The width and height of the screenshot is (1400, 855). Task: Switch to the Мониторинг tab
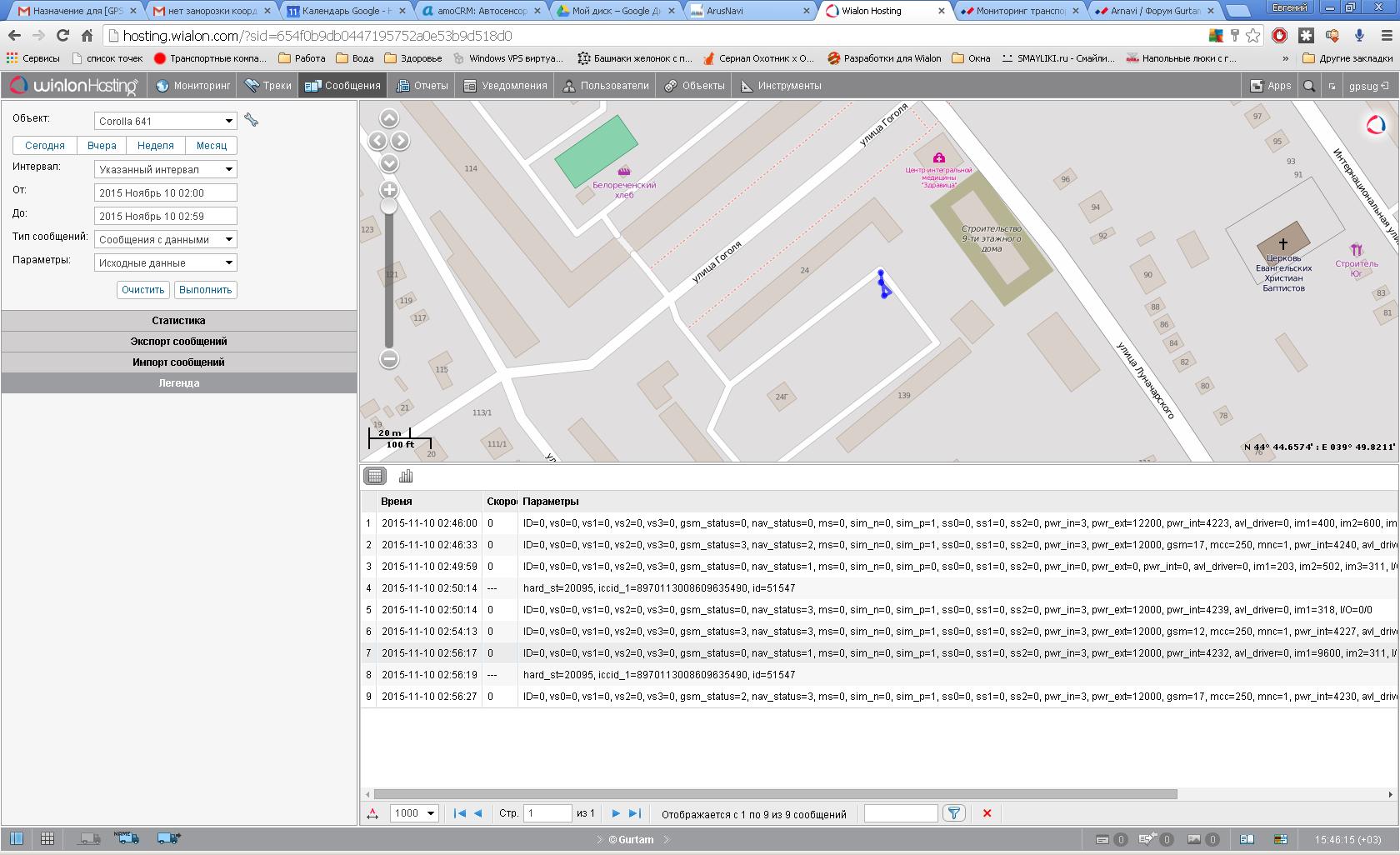coord(193,86)
